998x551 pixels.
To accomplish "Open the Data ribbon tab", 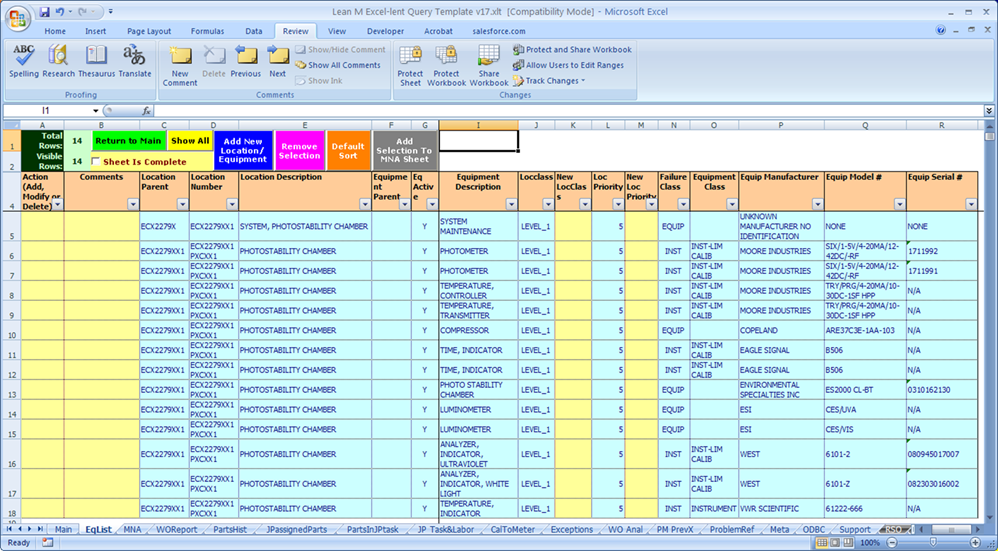I will point(254,31).
